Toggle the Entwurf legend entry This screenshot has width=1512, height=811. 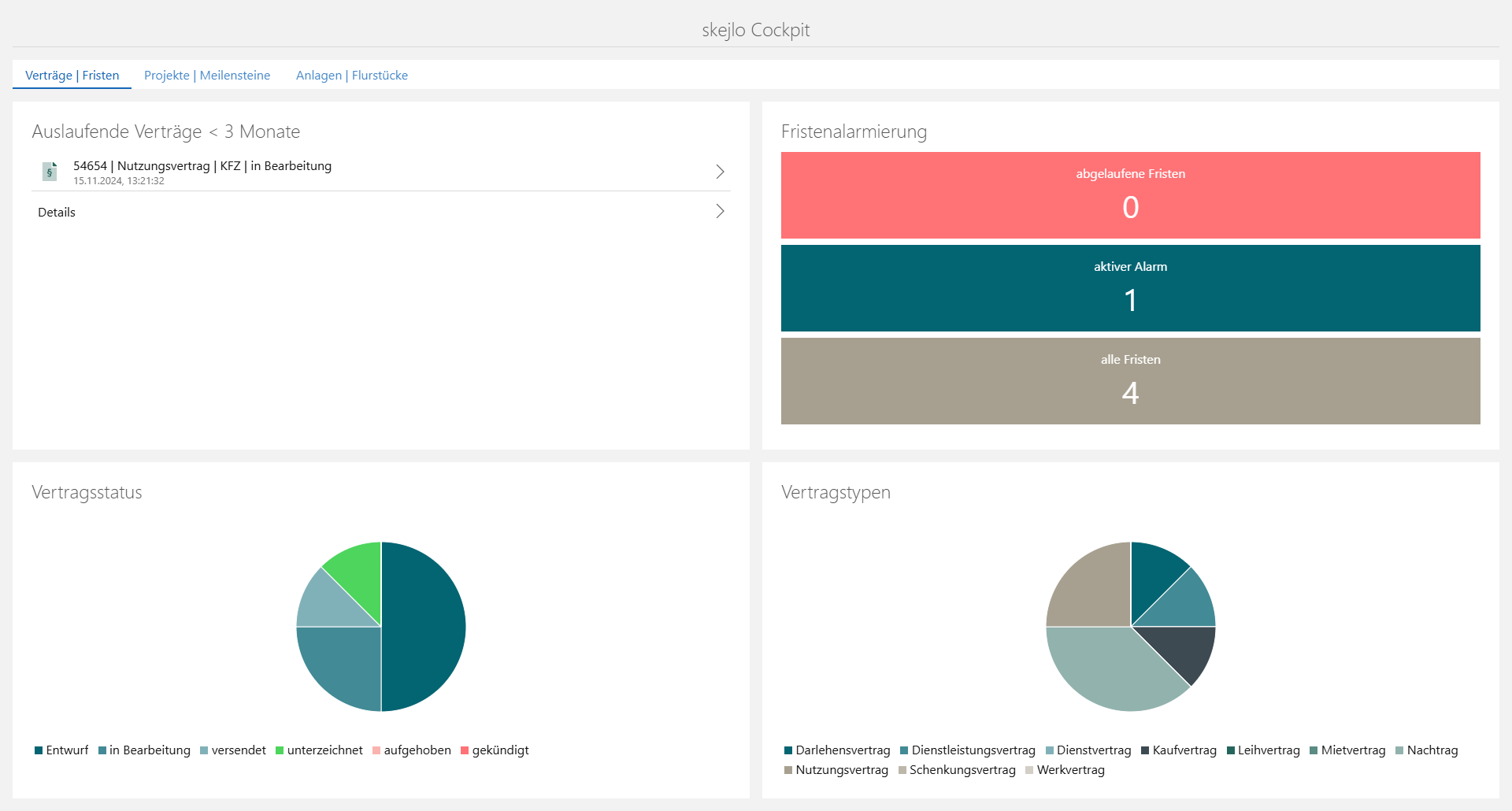pos(61,750)
